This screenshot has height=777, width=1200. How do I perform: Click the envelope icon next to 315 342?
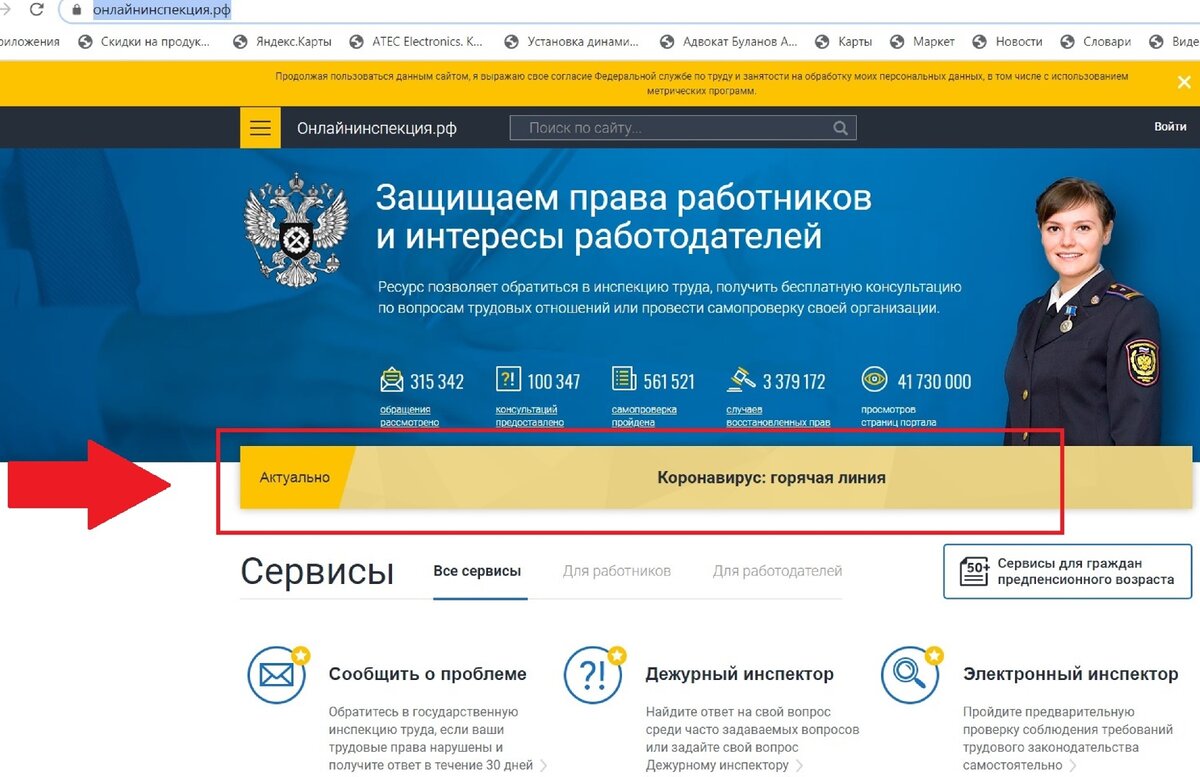click(392, 381)
